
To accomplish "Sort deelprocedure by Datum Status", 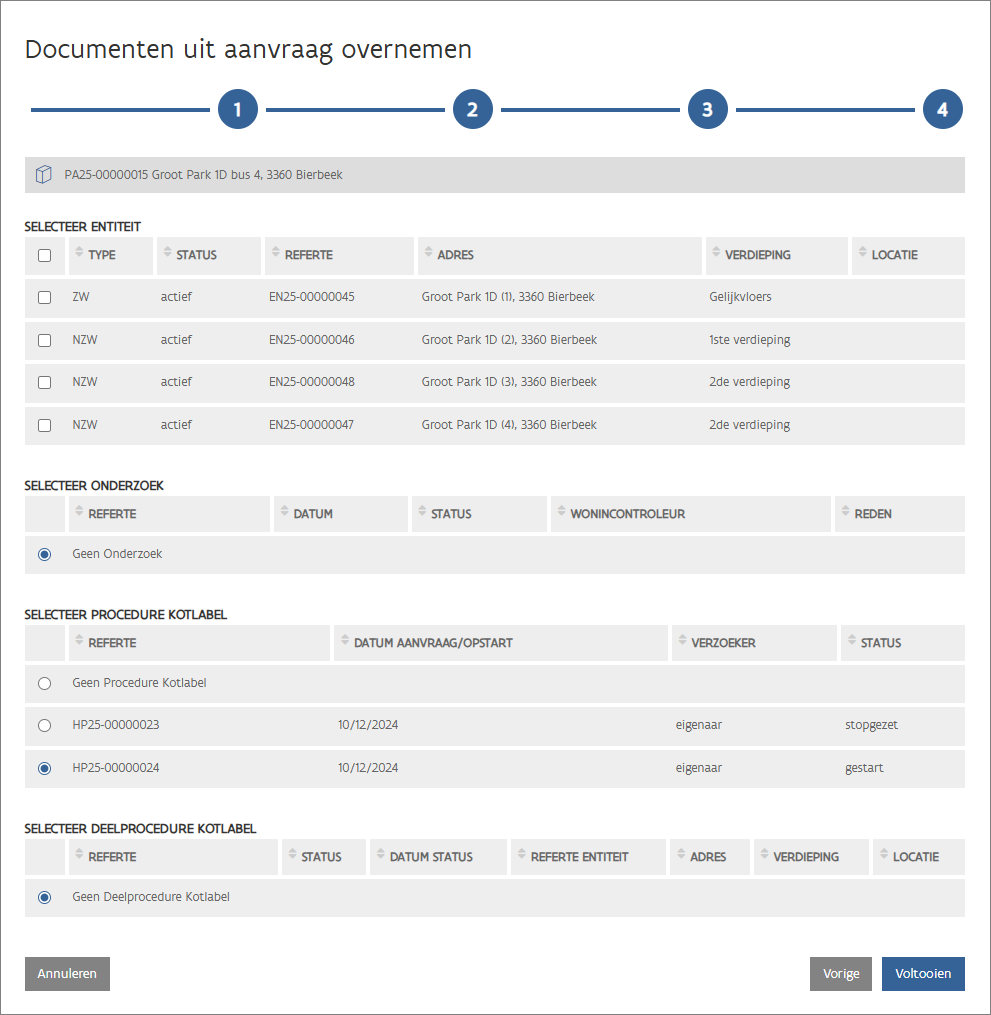I will (430, 857).
